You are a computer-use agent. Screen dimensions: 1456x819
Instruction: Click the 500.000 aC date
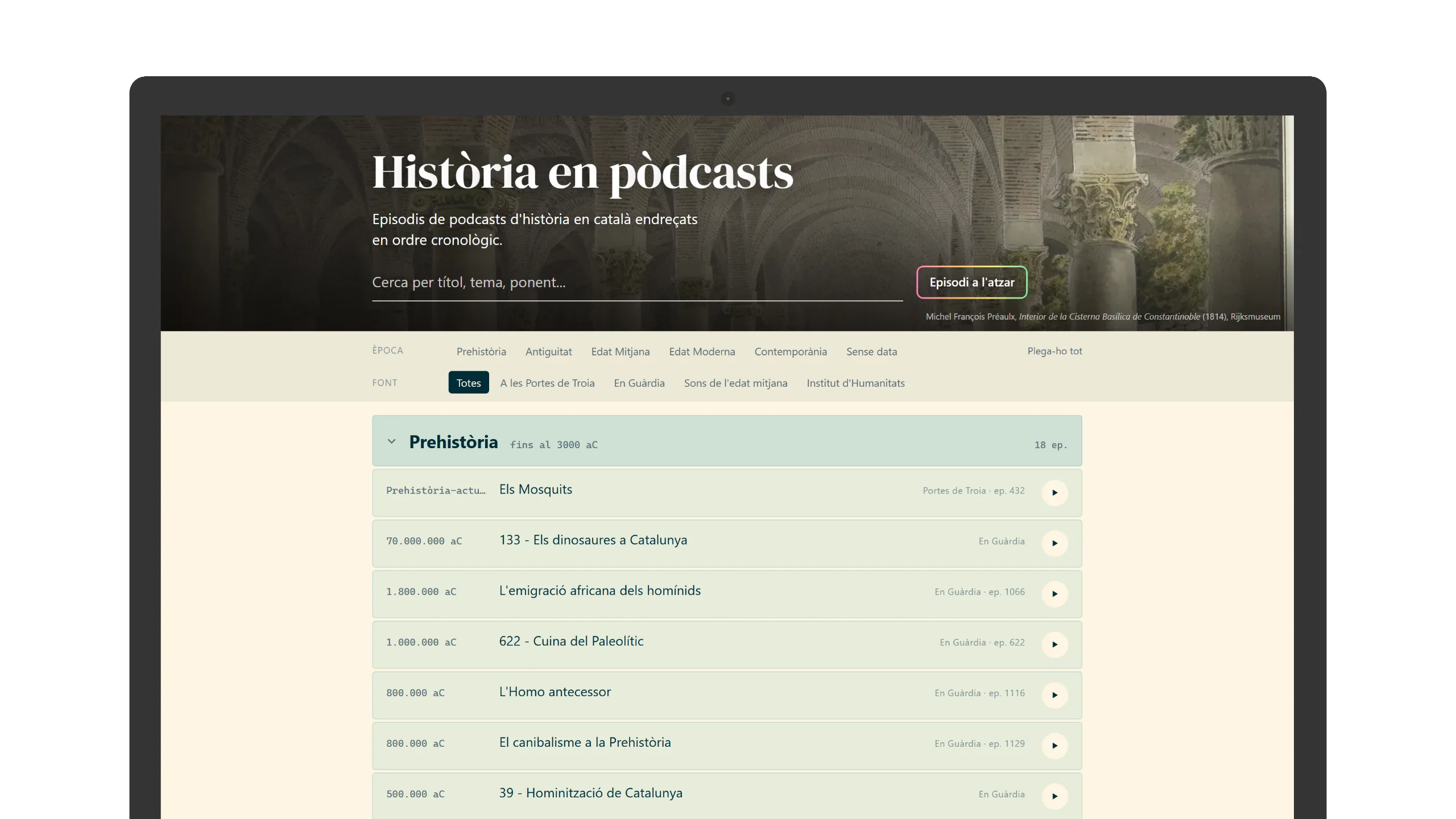click(x=415, y=794)
